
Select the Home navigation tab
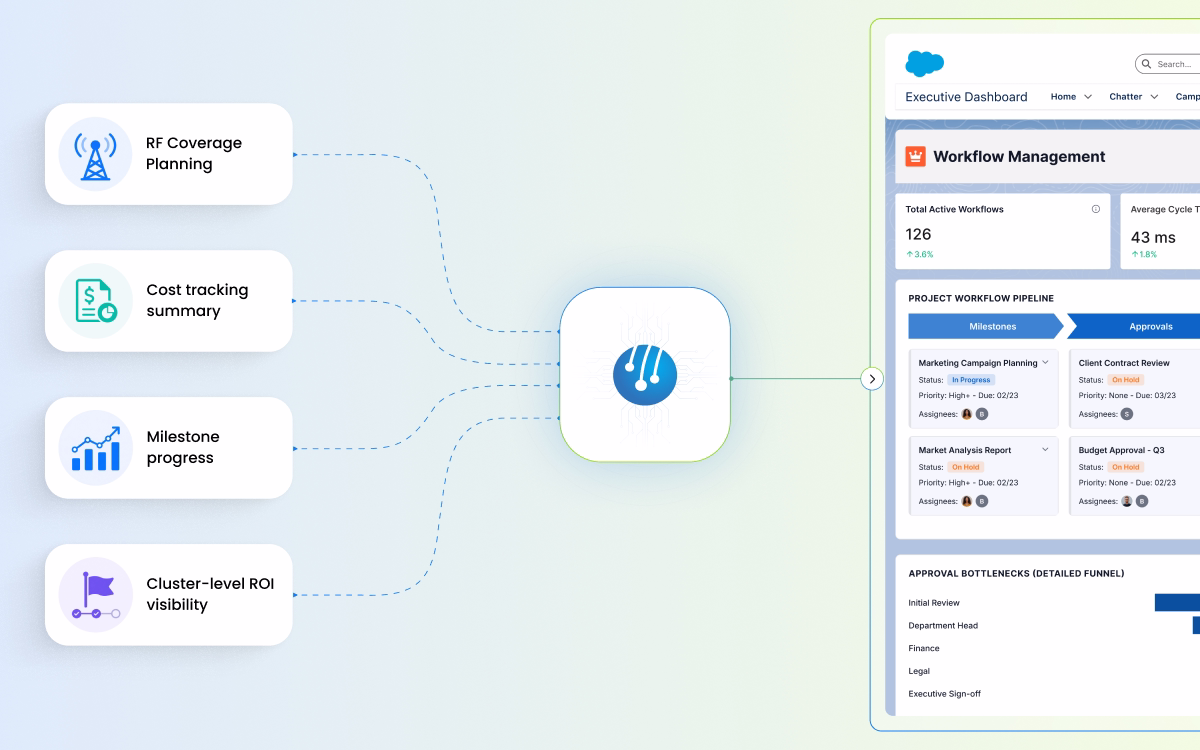(1063, 97)
